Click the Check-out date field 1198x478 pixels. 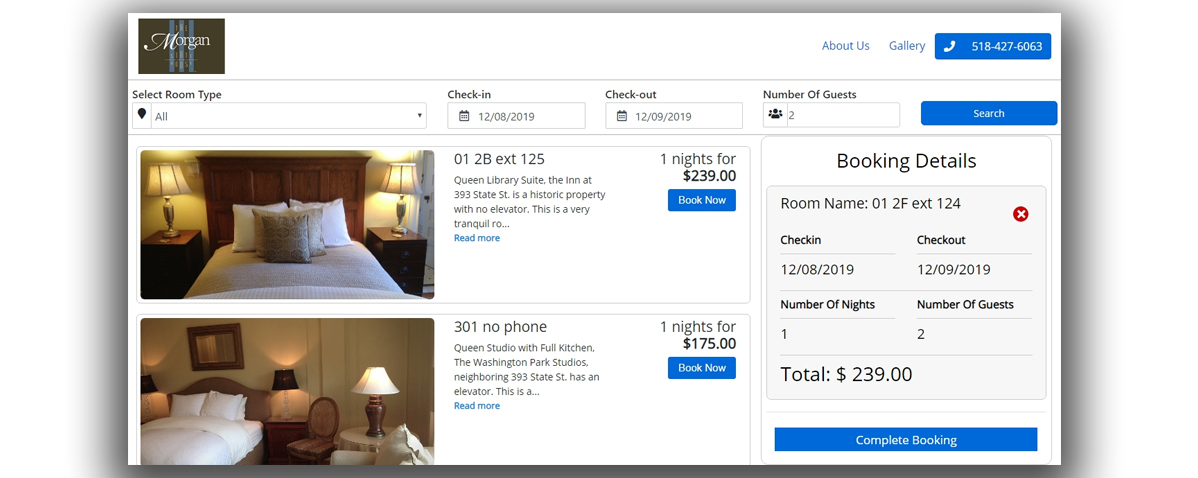(685, 116)
